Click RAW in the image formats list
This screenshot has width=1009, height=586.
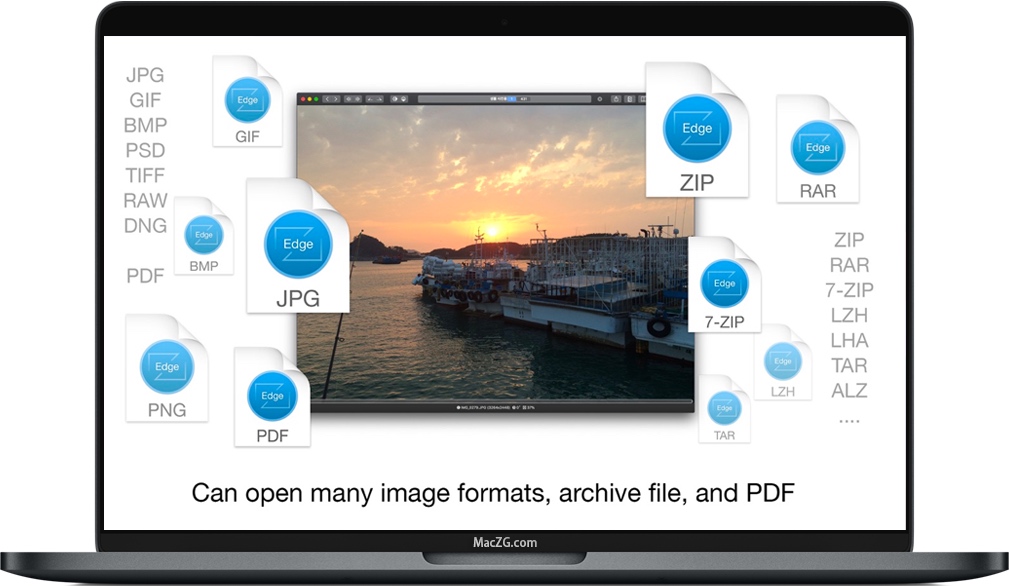click(145, 200)
